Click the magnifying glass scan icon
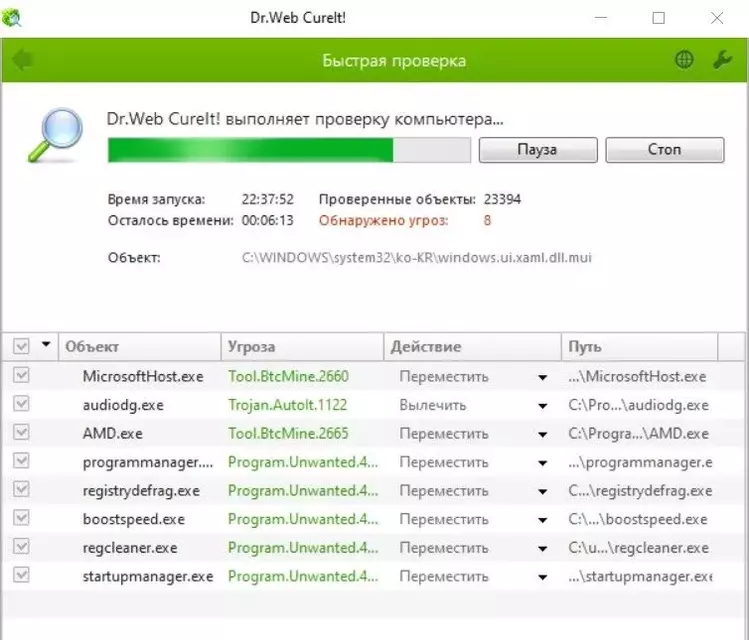The image size is (749, 640). coord(55,135)
